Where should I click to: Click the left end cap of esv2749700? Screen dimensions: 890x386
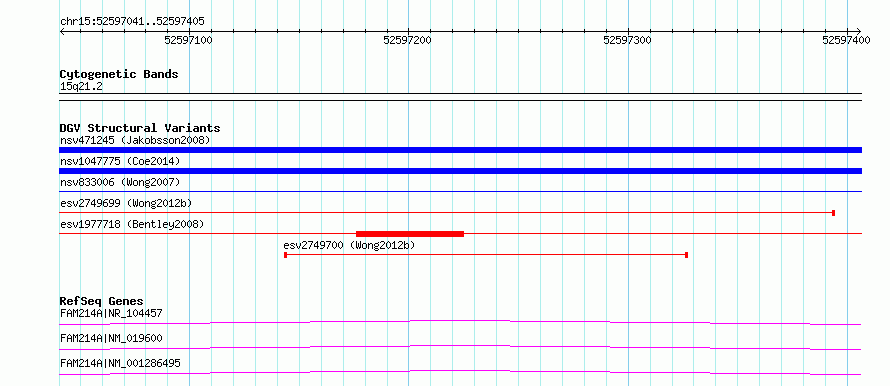click(x=286, y=255)
